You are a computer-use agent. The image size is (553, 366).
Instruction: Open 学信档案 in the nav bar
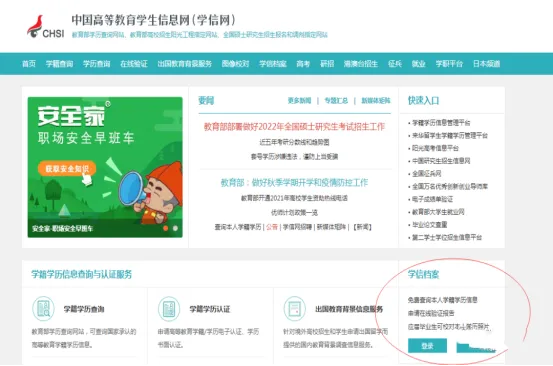[273, 64]
